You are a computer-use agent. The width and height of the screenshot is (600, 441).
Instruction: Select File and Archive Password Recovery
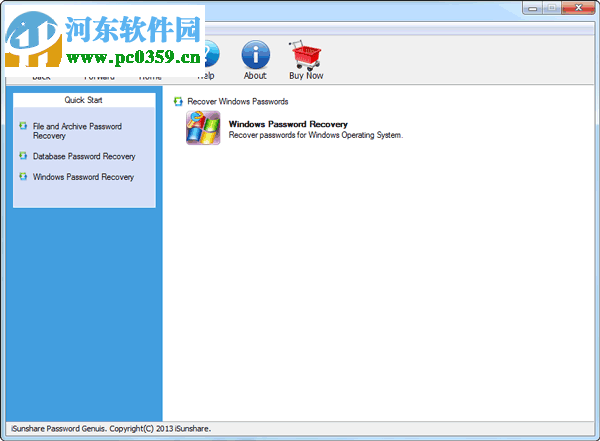pos(77,131)
